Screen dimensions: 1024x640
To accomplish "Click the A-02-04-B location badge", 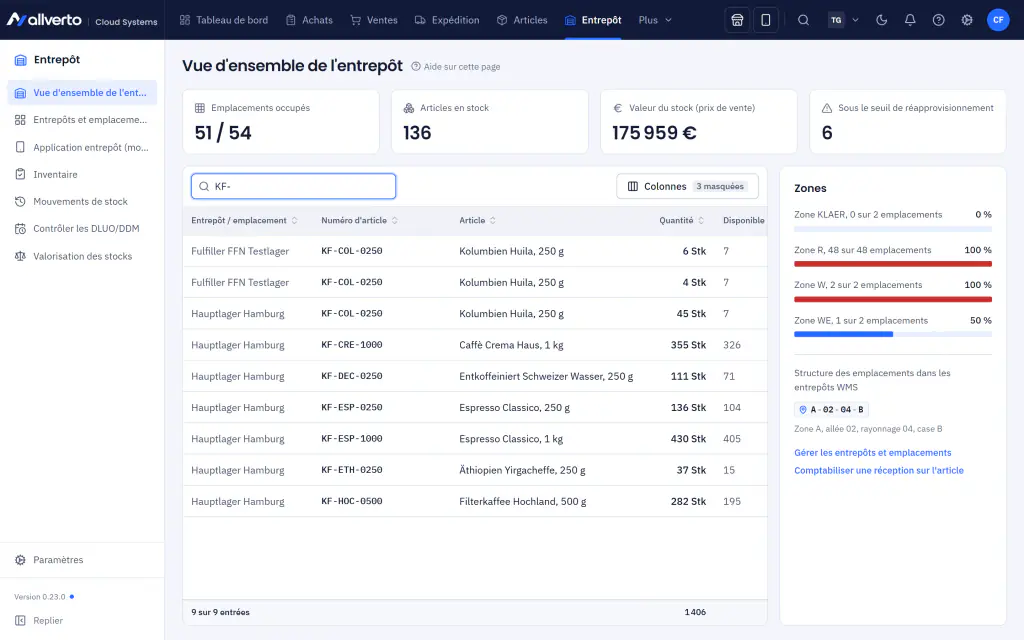I will 831,409.
